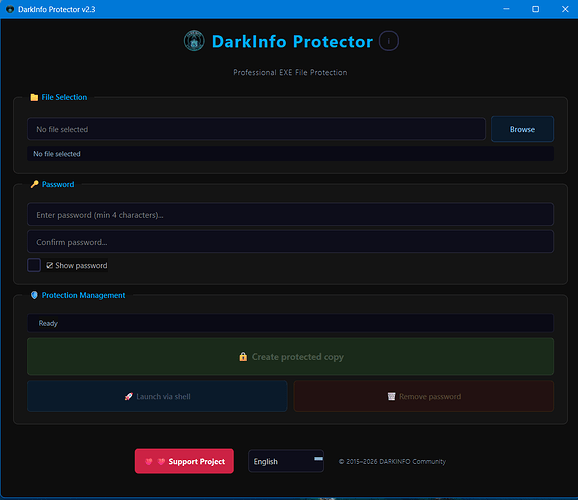578x500 pixels.
Task: Click the padlock icon on Create protected copy
Action: coord(243,357)
